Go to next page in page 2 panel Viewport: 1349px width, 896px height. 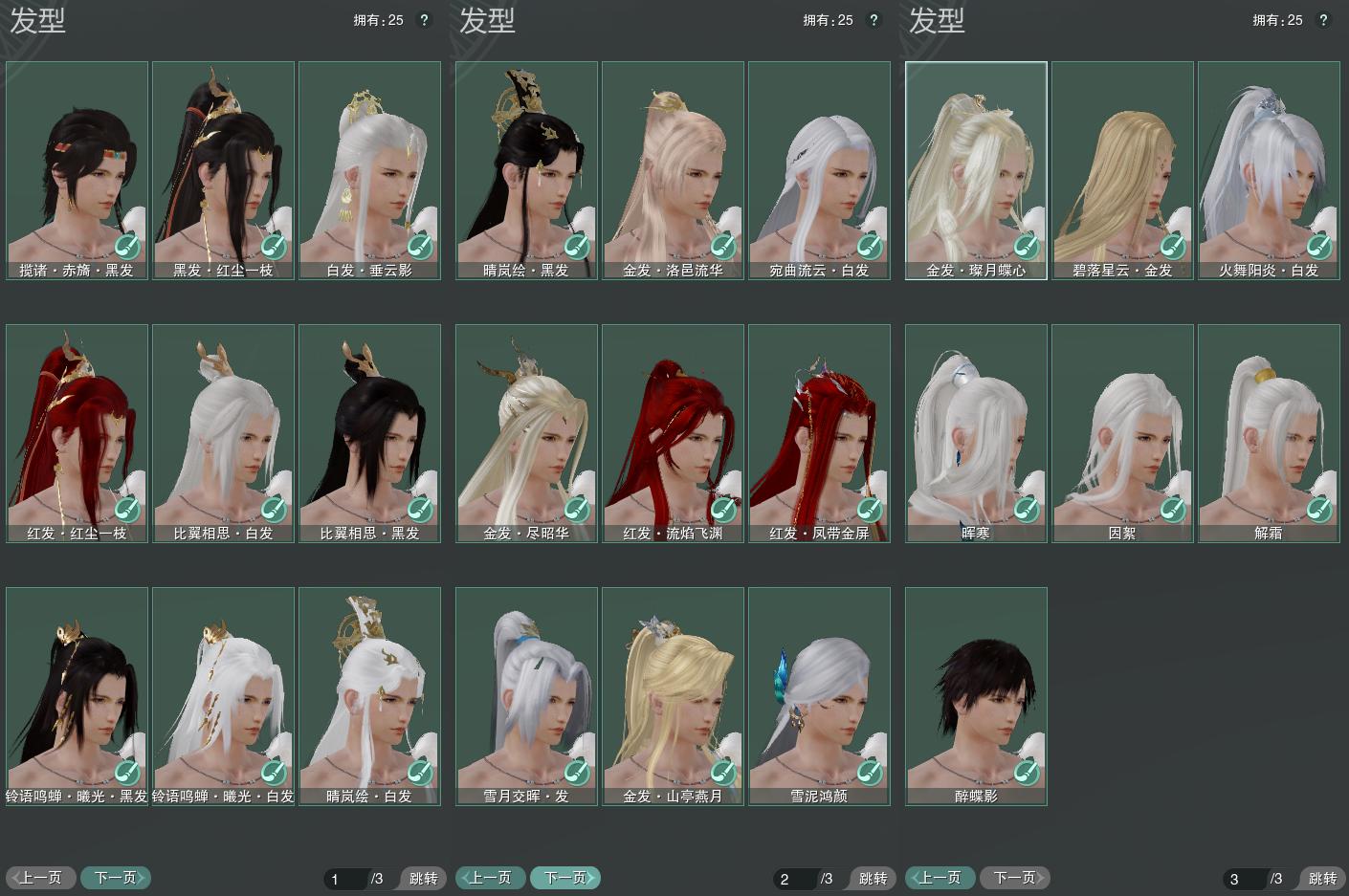pos(565,877)
